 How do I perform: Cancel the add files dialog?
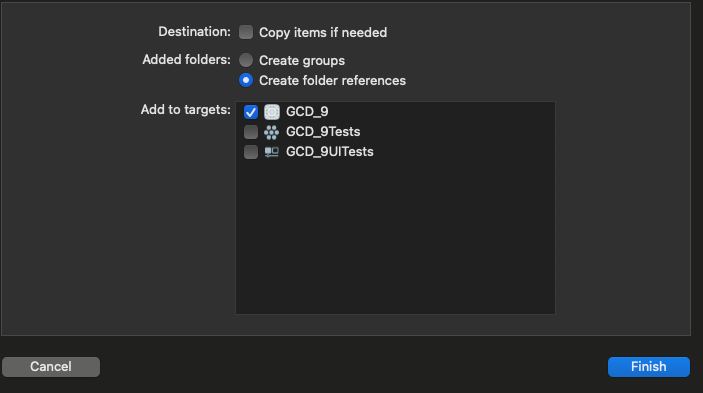click(x=51, y=367)
